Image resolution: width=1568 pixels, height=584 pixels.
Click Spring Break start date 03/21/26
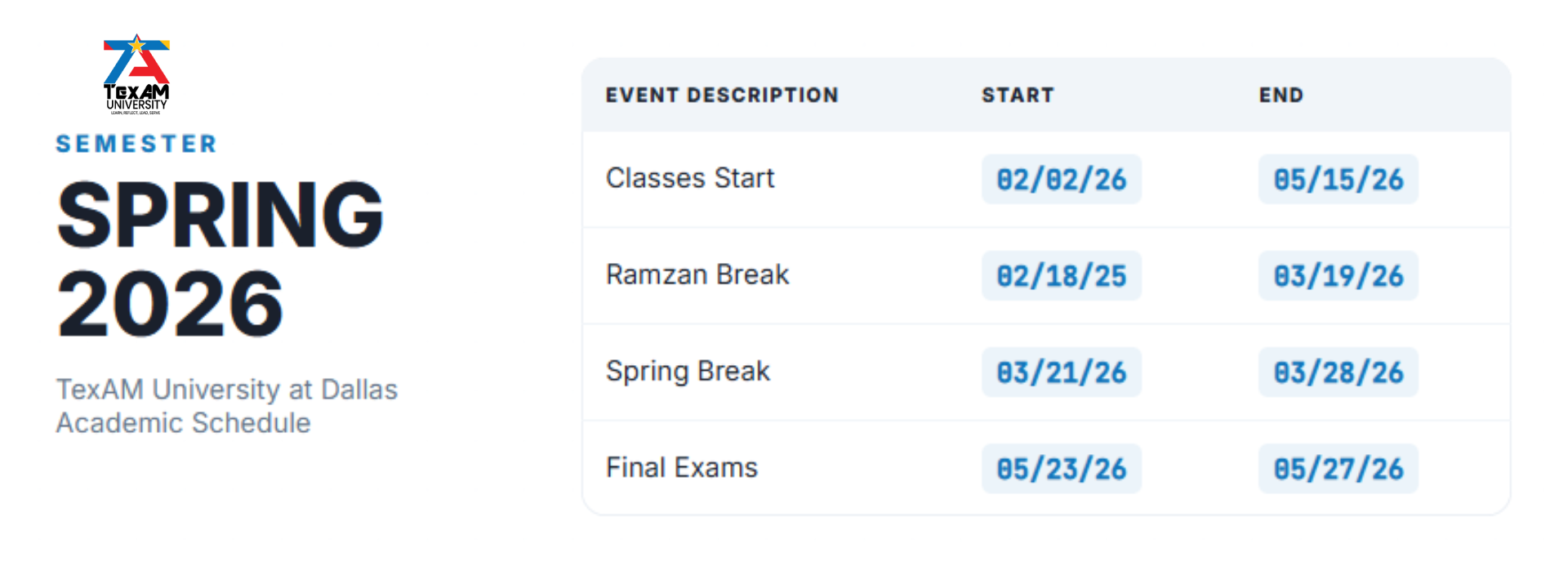(x=1061, y=372)
